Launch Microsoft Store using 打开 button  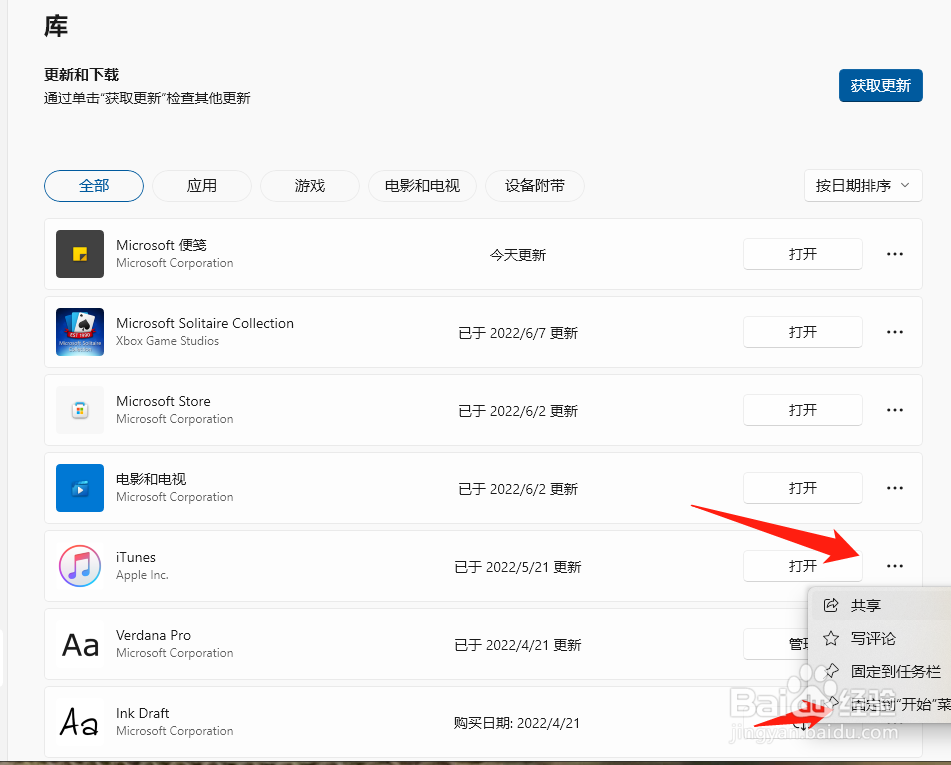coord(802,410)
